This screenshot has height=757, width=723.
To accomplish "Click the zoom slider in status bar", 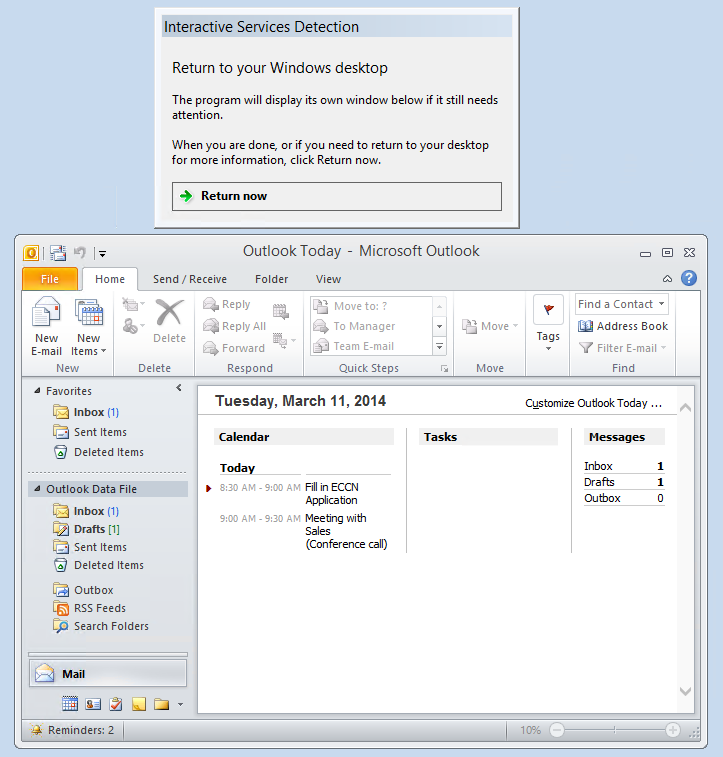I will point(614,730).
